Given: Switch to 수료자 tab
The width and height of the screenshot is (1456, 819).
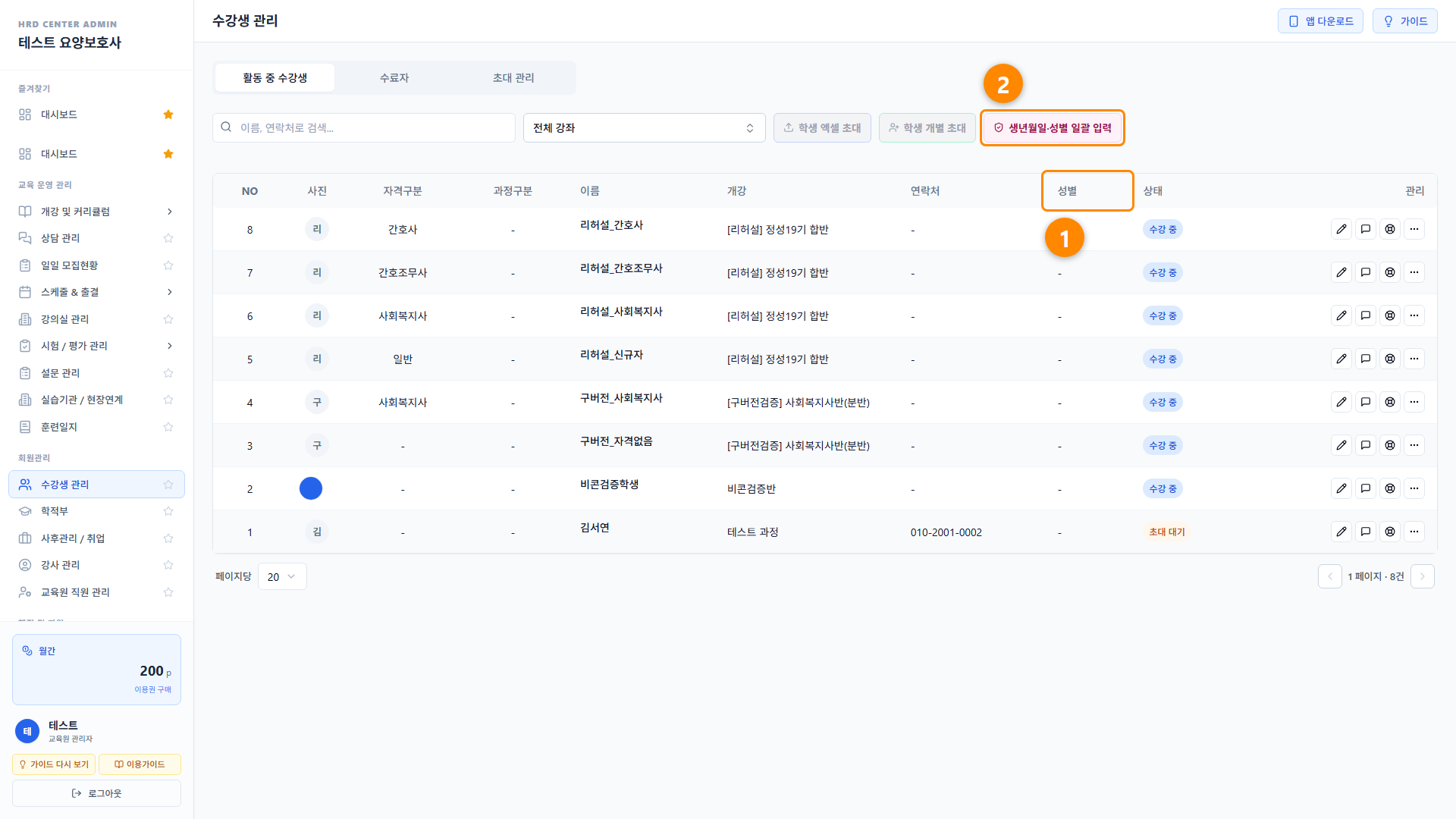Looking at the screenshot, I should click(x=394, y=77).
